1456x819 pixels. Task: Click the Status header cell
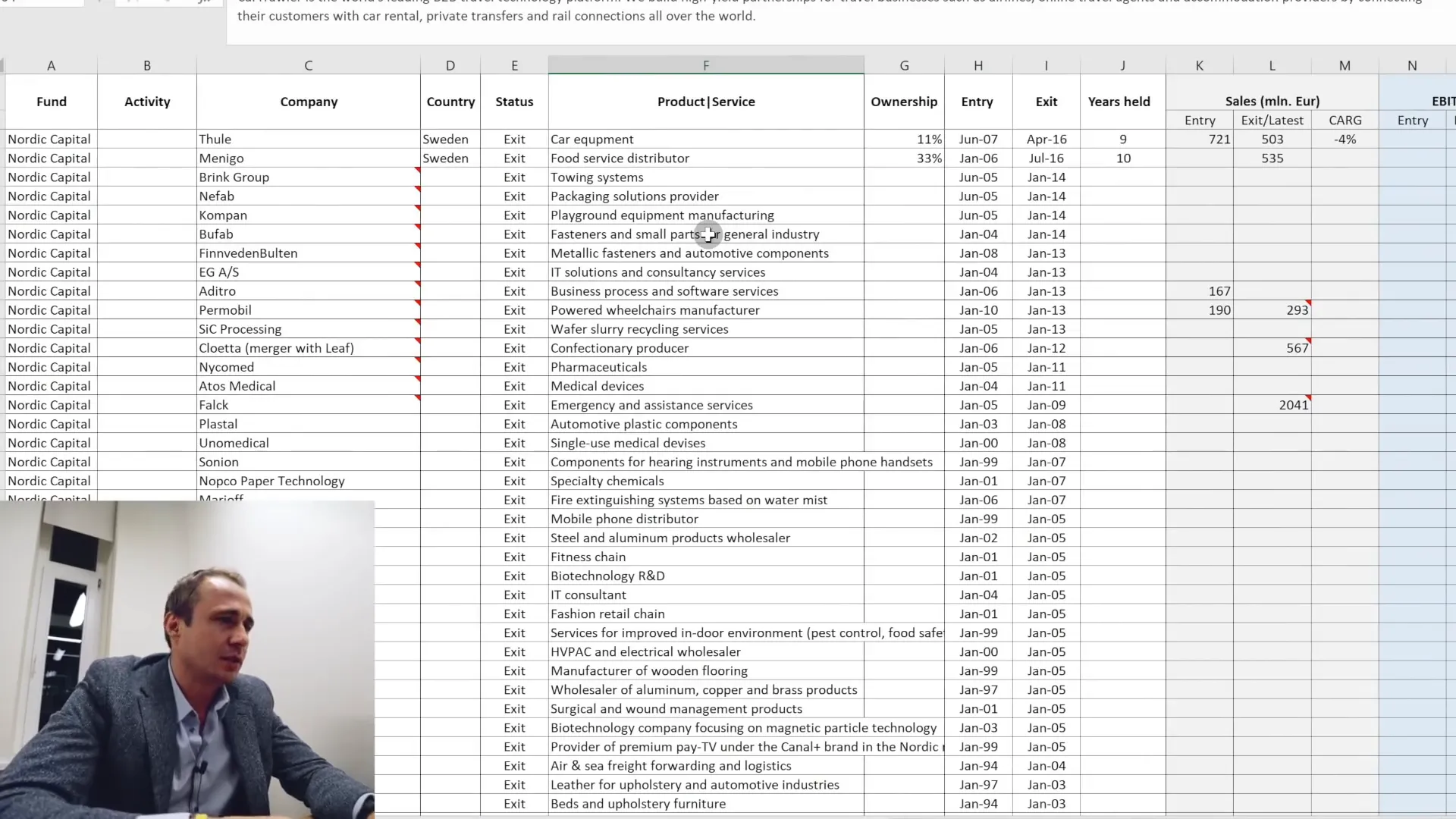tap(514, 102)
